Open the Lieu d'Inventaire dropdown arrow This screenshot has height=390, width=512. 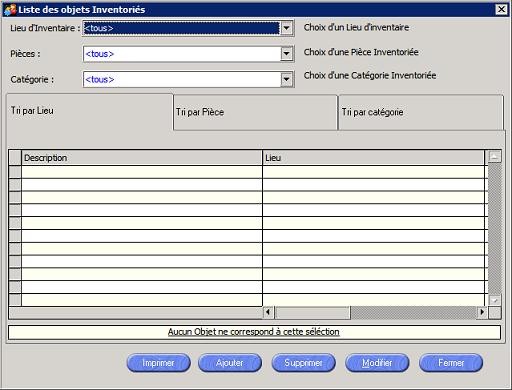[286, 28]
